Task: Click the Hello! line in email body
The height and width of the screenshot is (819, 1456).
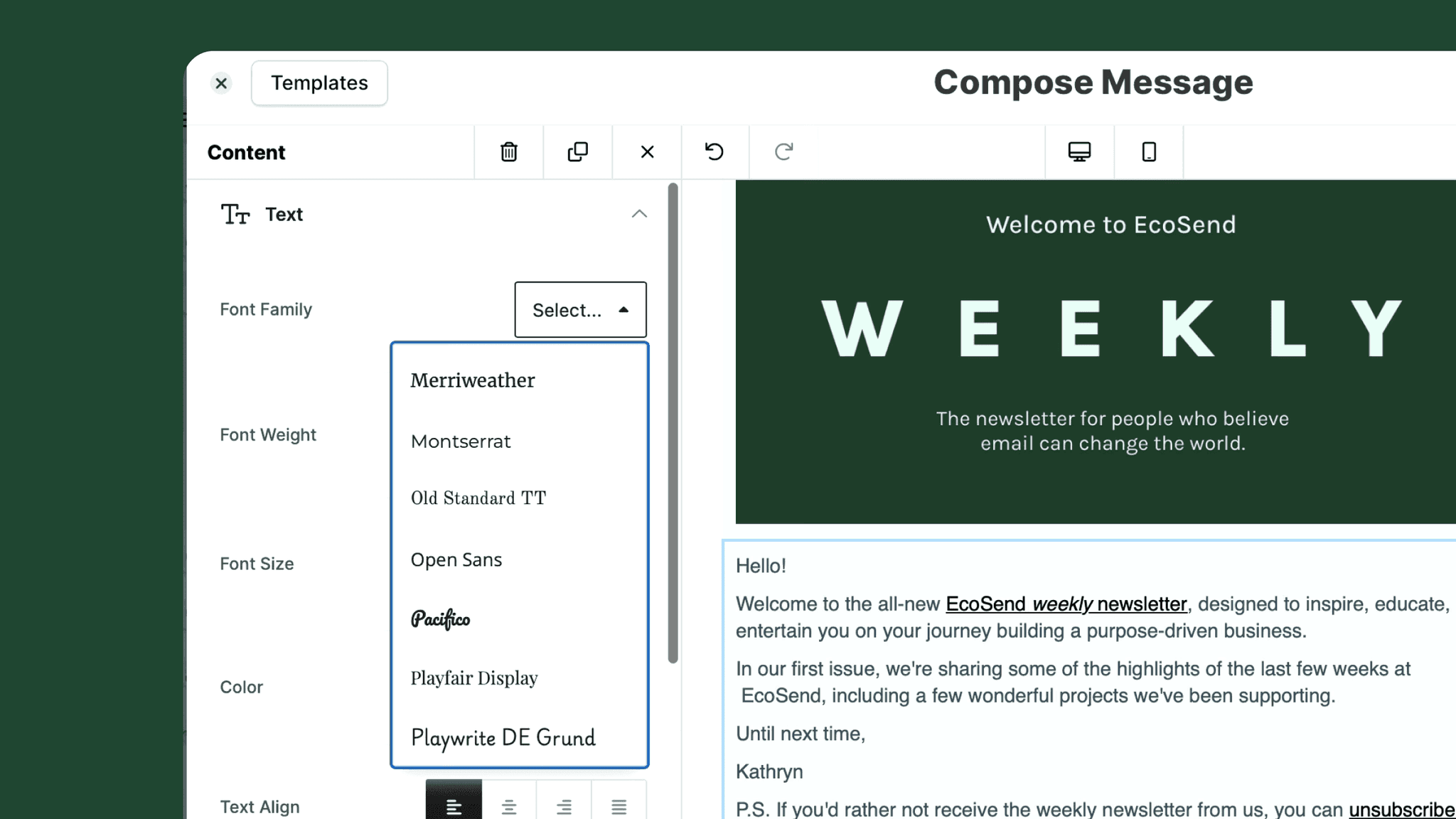Action: 761,566
